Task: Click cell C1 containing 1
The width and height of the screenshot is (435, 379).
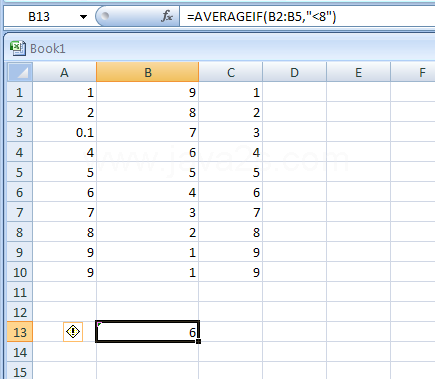Action: (x=231, y=92)
